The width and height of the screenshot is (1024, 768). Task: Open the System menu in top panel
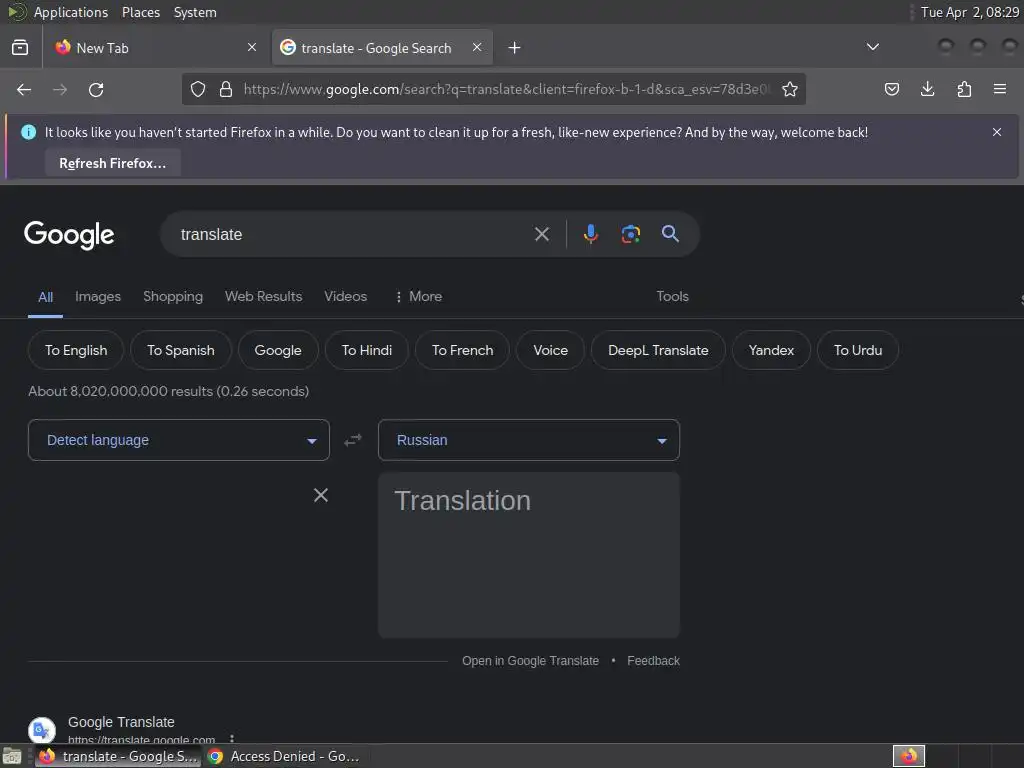tap(195, 12)
